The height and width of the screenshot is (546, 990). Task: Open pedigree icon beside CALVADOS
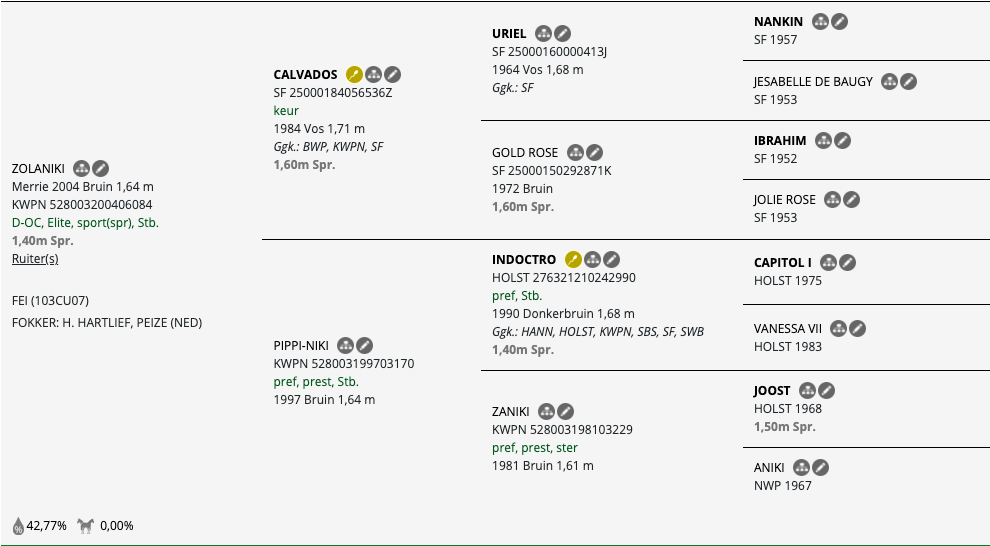[x=373, y=74]
